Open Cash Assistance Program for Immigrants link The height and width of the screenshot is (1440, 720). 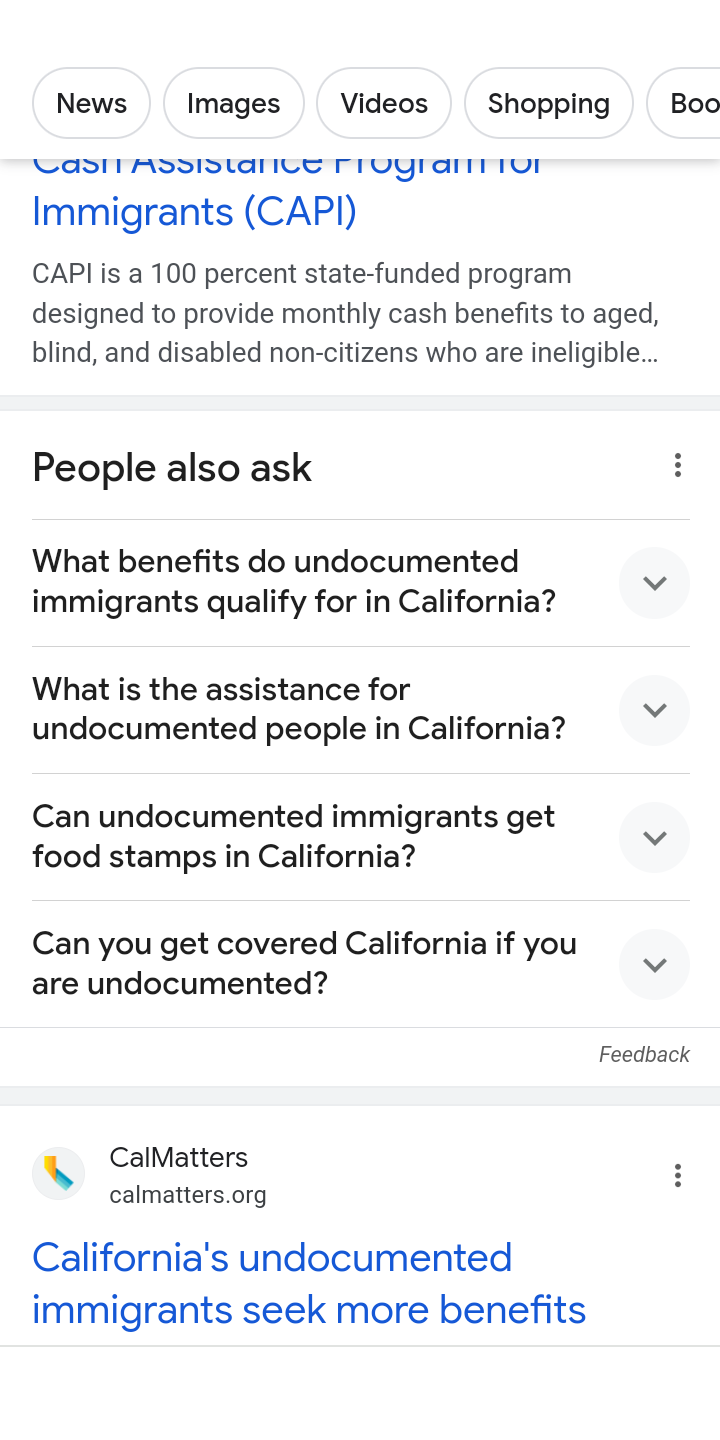pos(194,211)
